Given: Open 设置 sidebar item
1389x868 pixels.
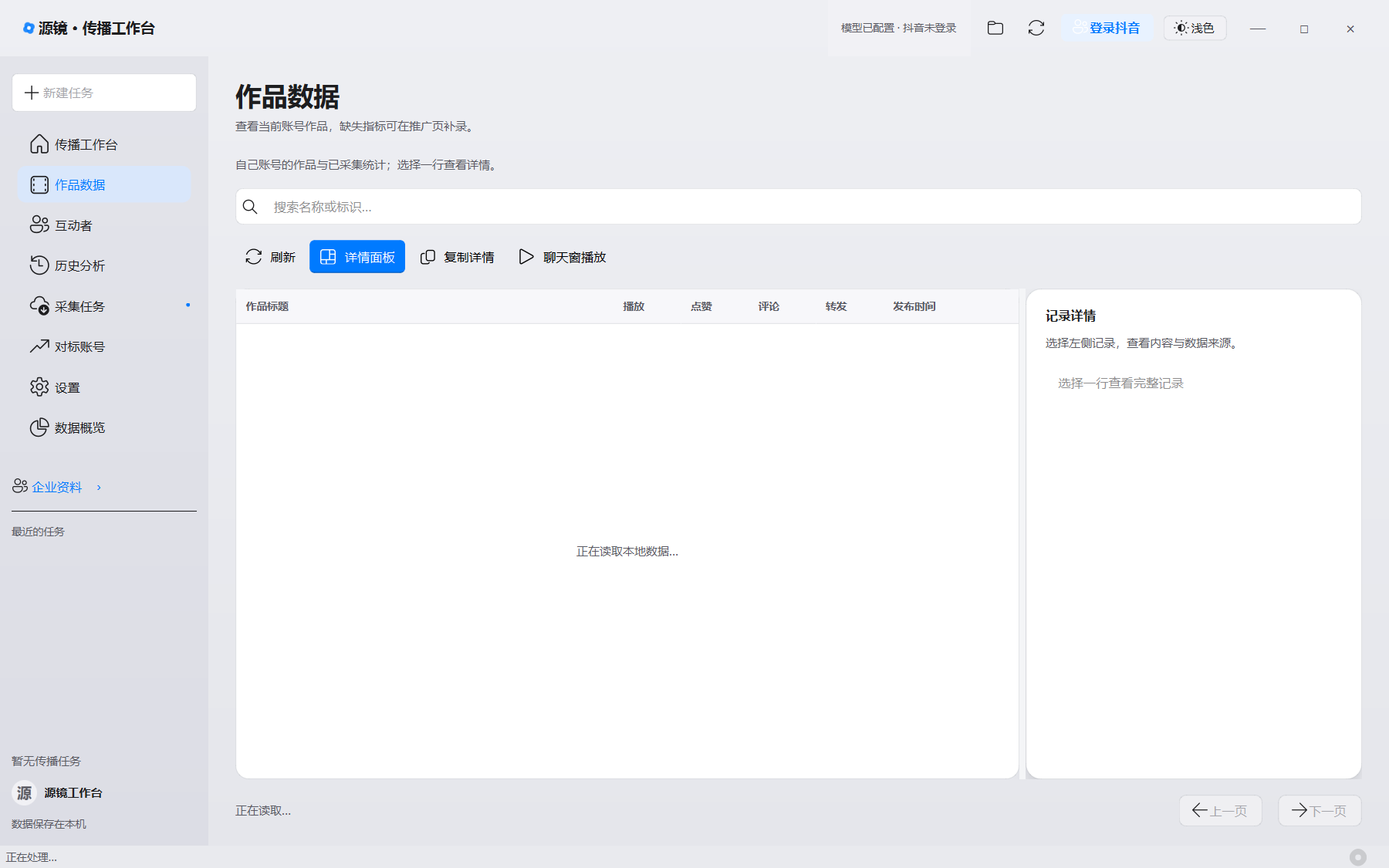Looking at the screenshot, I should (x=104, y=387).
